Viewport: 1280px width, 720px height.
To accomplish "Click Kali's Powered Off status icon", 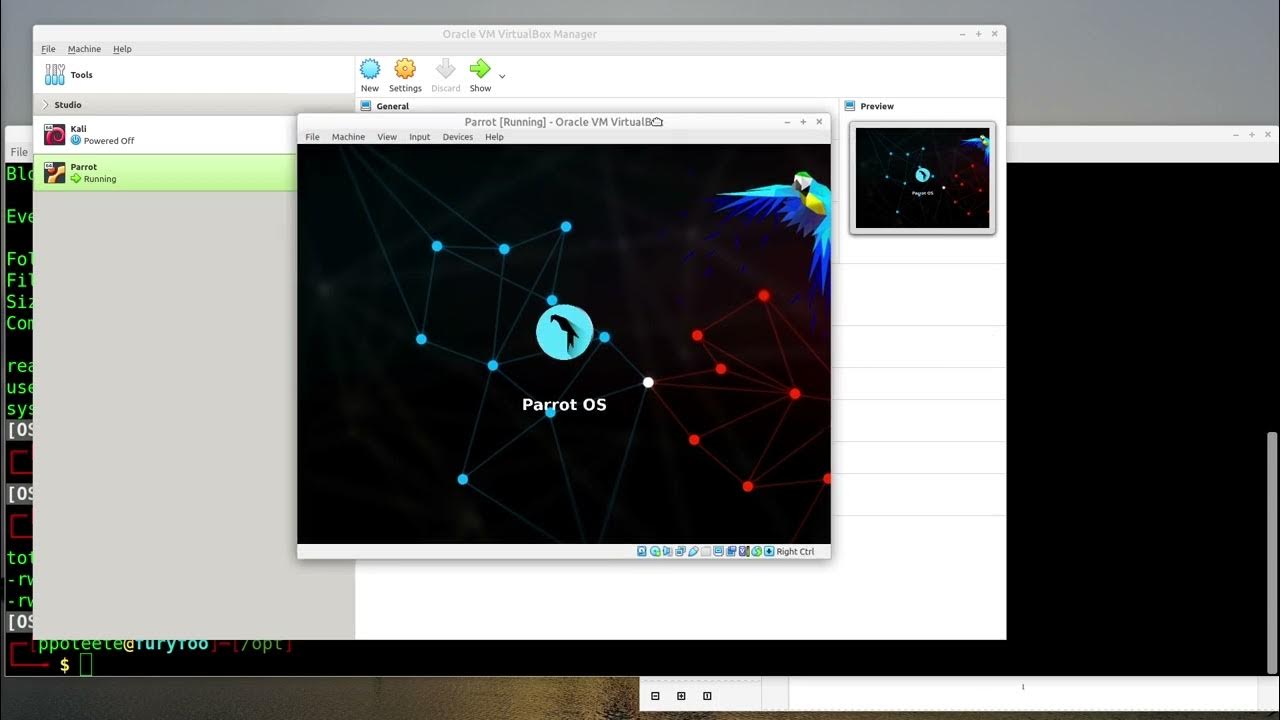I will [x=76, y=141].
